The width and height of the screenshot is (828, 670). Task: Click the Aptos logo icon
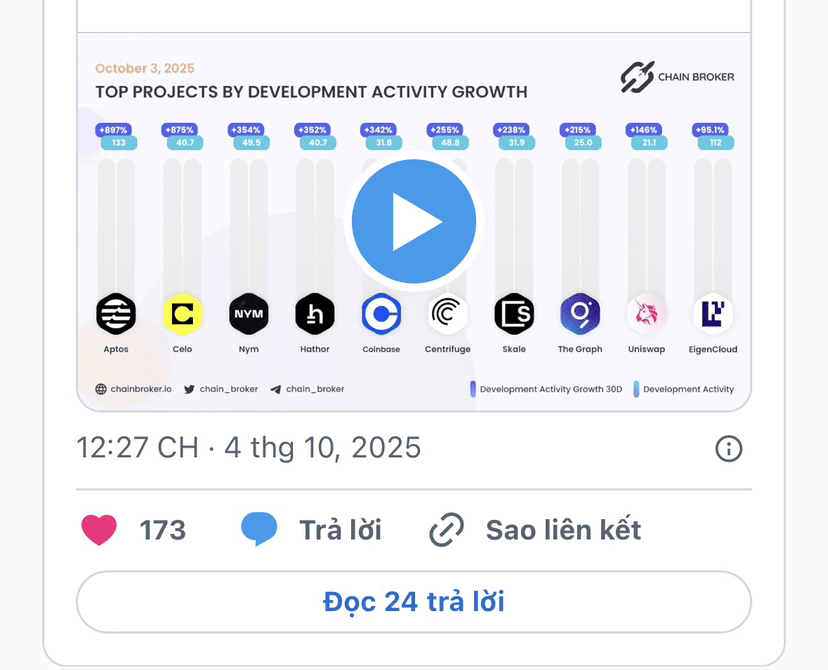point(116,314)
